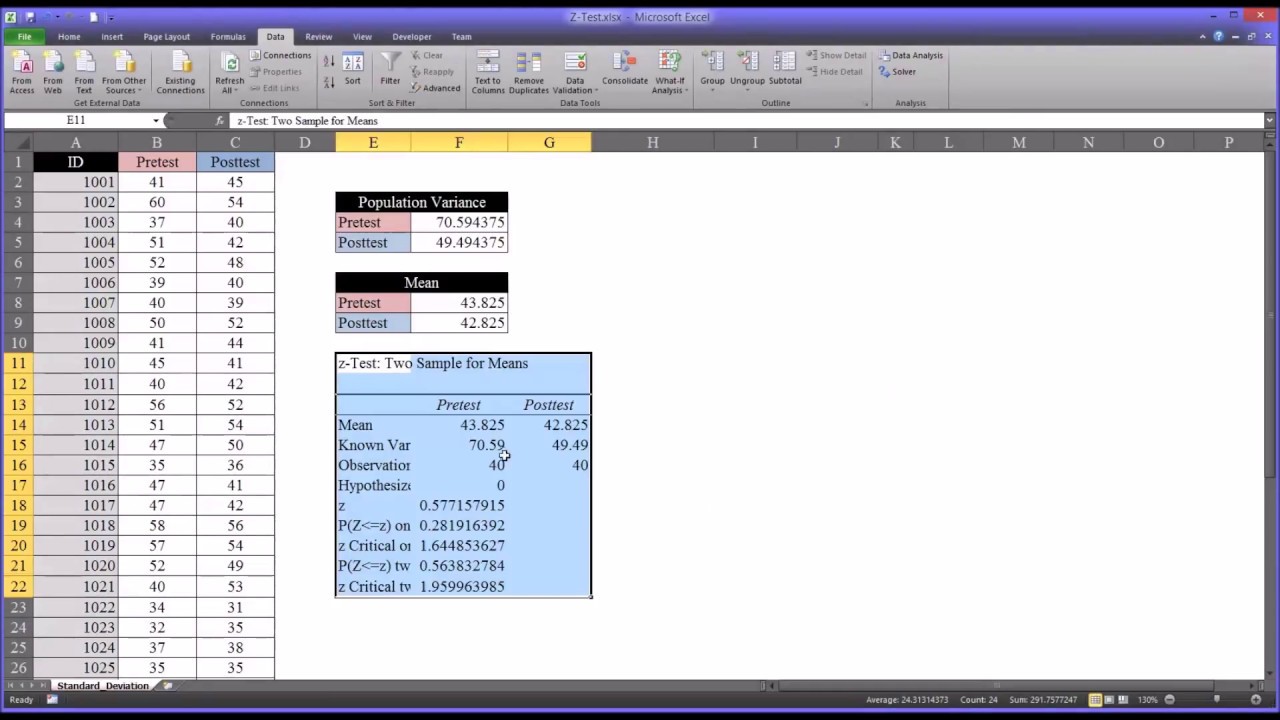Open the File tab
1280x720 pixels.
click(x=24, y=37)
